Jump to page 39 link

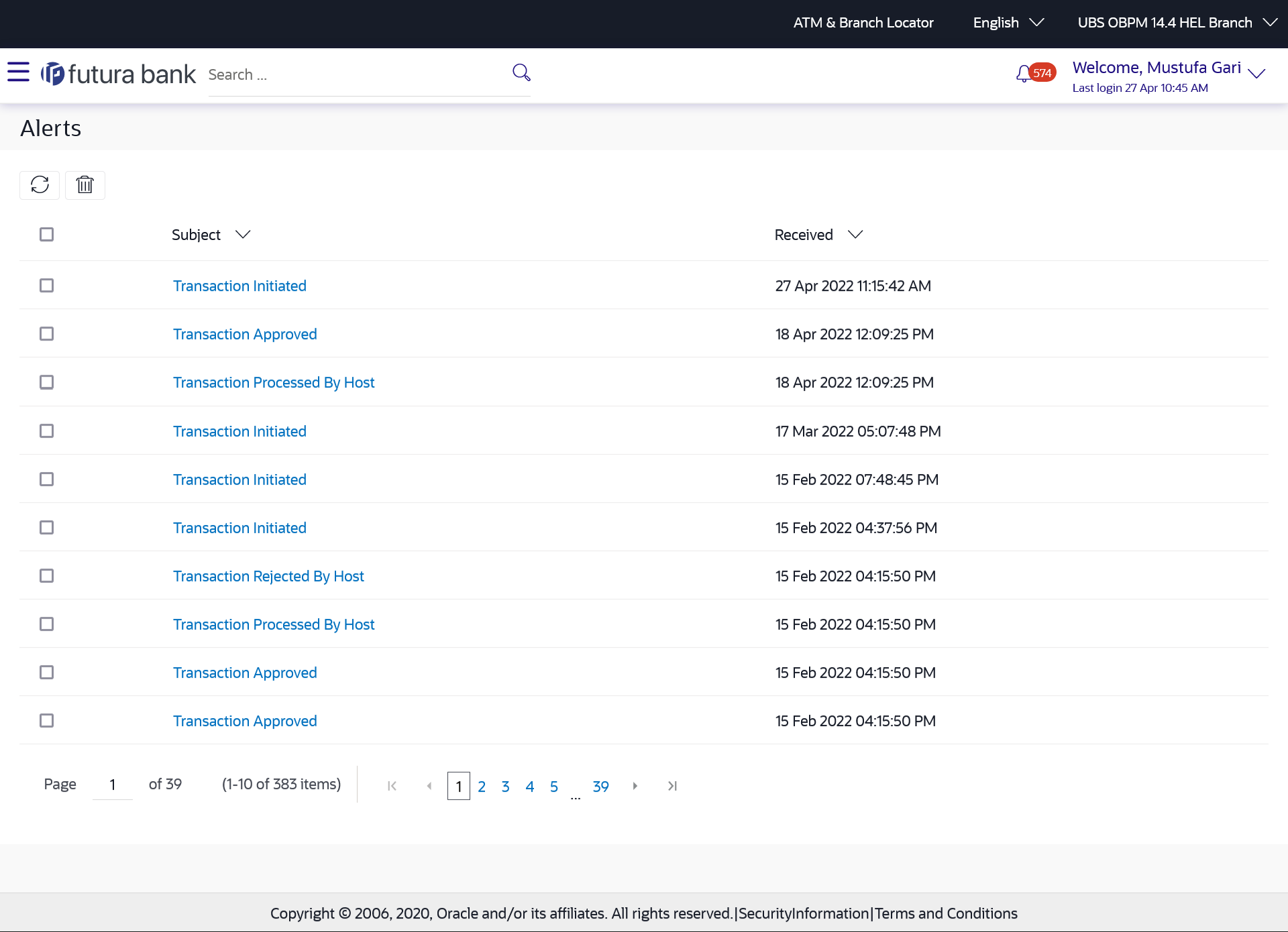point(600,787)
